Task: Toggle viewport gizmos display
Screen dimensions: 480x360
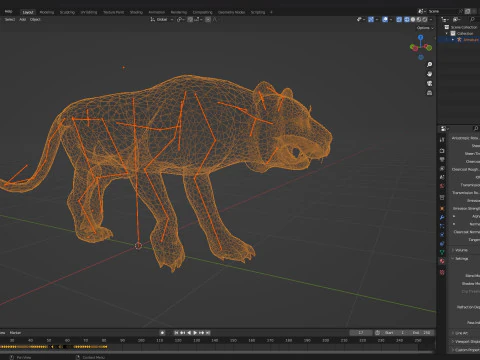Action: click(371, 20)
